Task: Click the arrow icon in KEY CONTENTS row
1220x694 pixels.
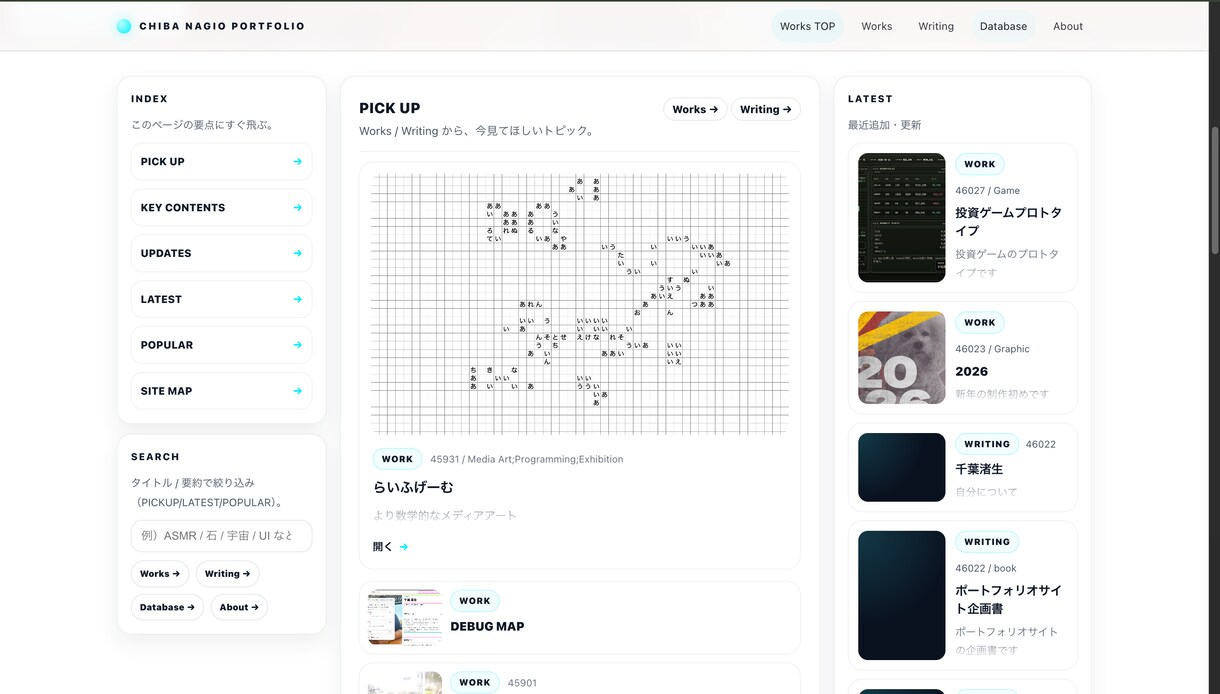Action: (297, 207)
